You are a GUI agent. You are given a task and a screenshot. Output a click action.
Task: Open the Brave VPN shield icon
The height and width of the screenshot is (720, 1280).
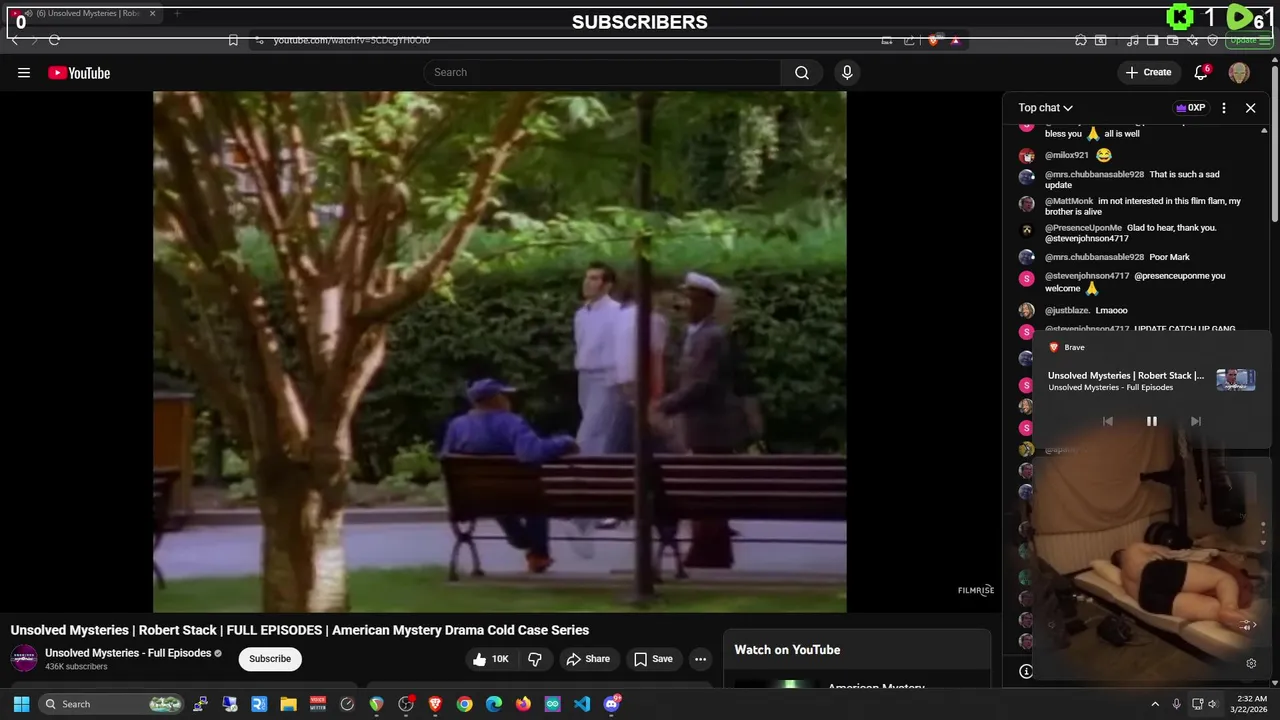click(1213, 40)
